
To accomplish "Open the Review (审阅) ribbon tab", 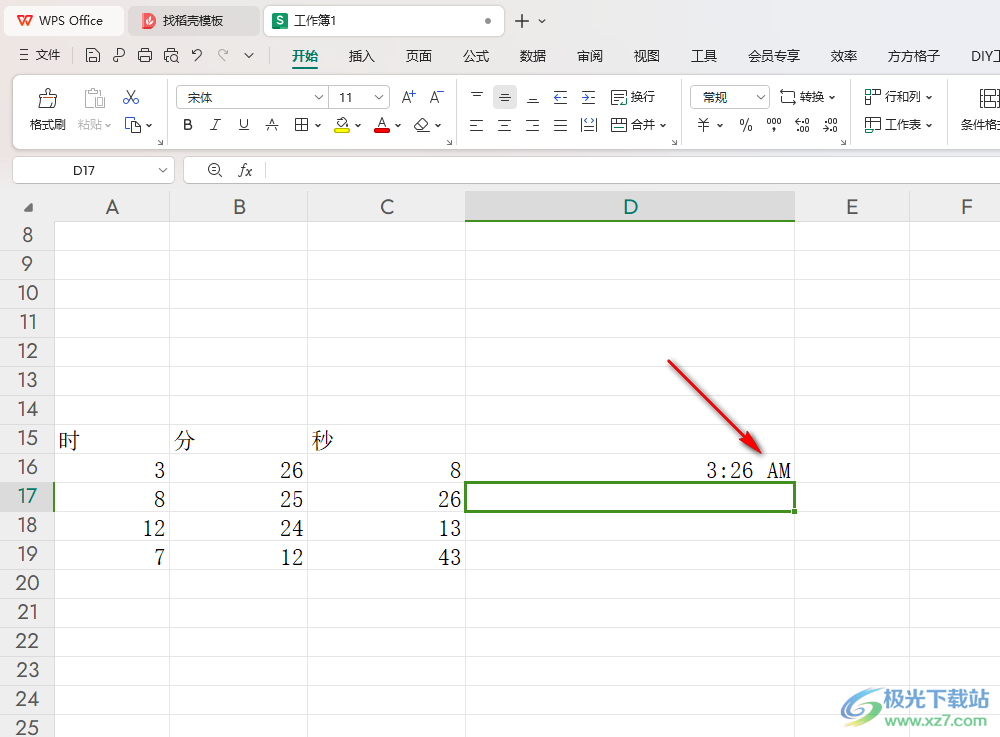I will coord(590,56).
